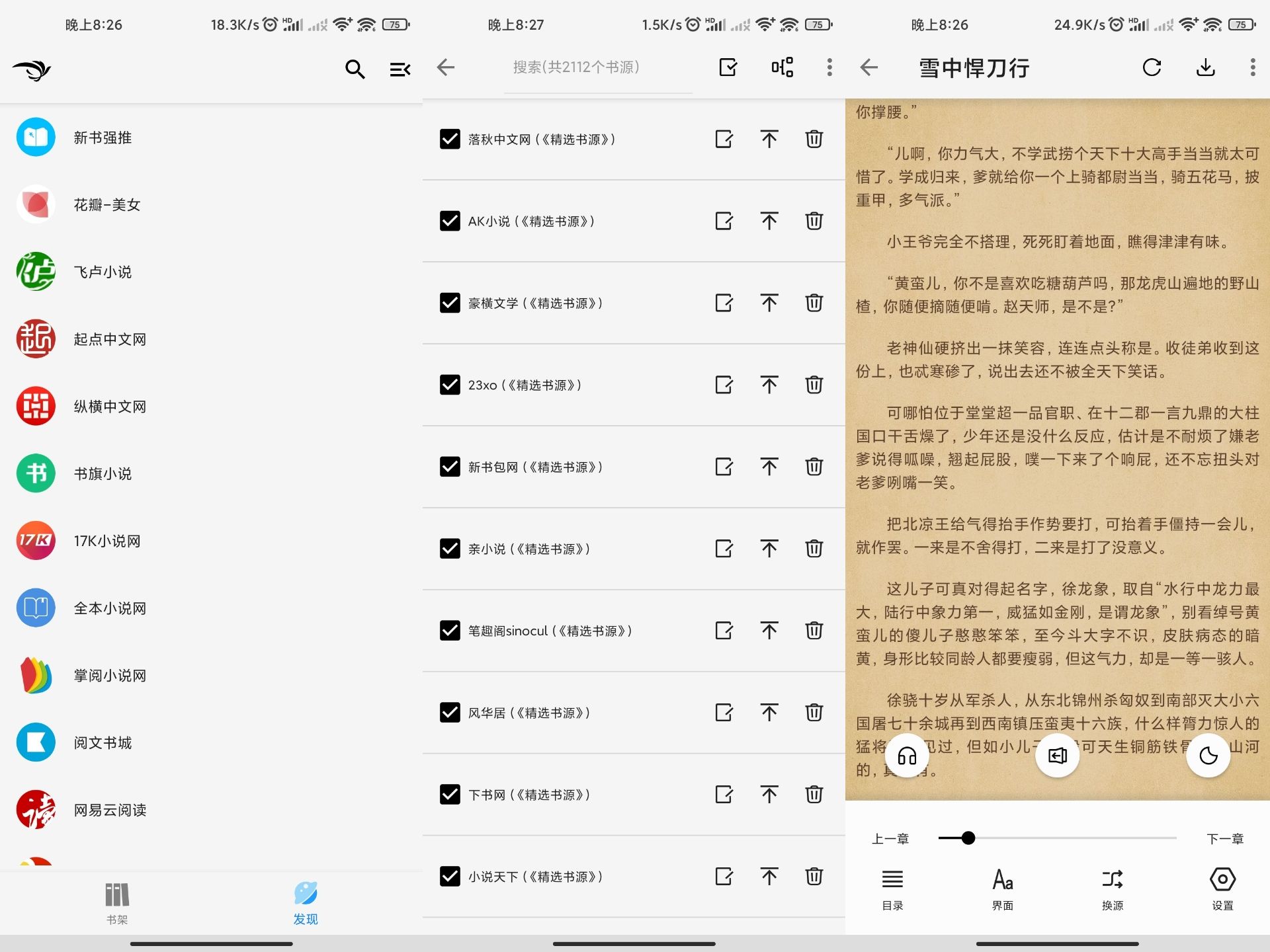Edit the 落秋中文网 book source

click(724, 139)
